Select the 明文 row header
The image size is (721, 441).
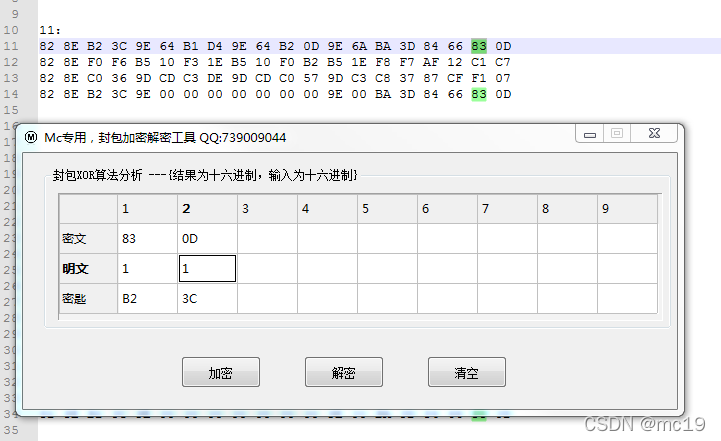88,269
